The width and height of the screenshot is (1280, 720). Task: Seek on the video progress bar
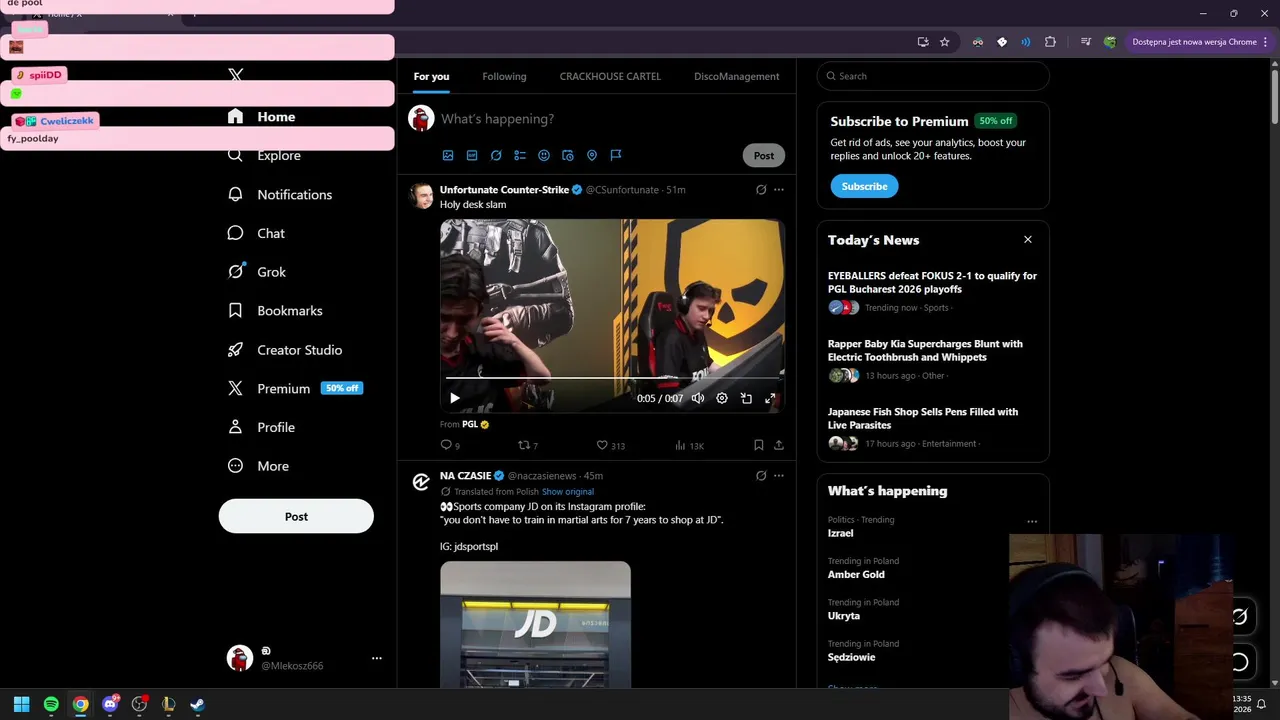612,379
